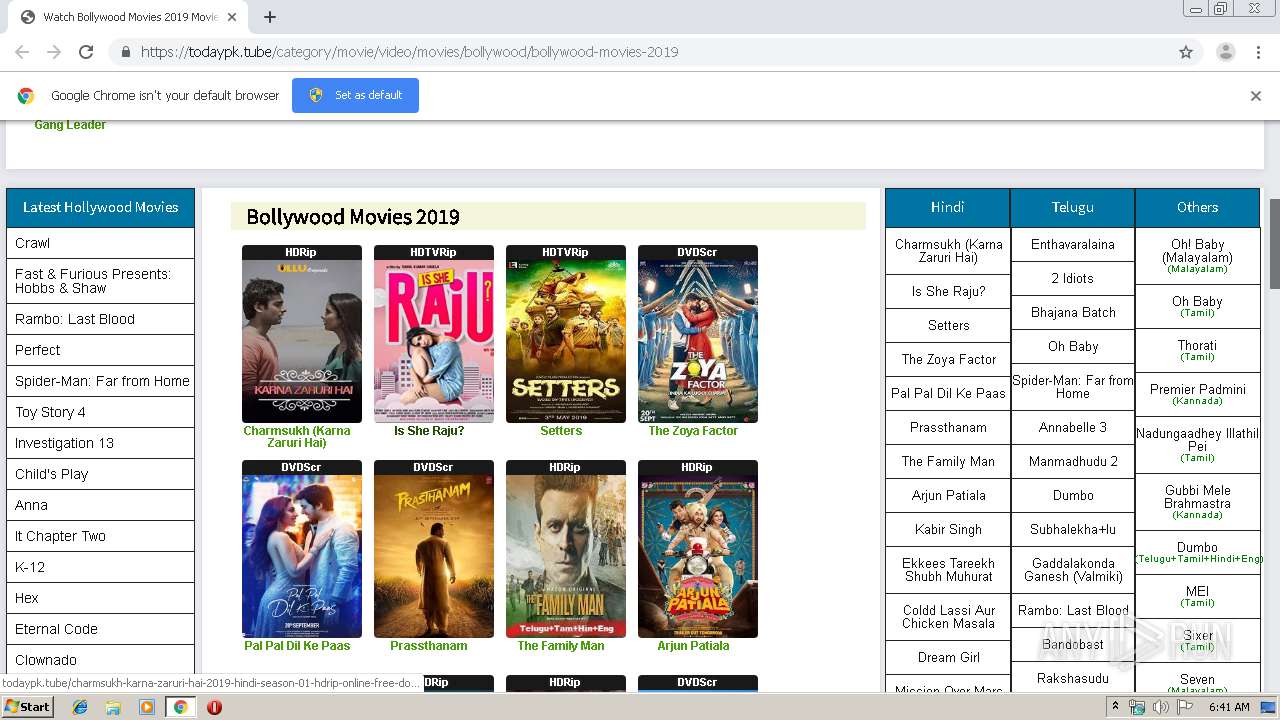Click Dream Girl in Hindi list
1280x720 pixels.
[948, 657]
